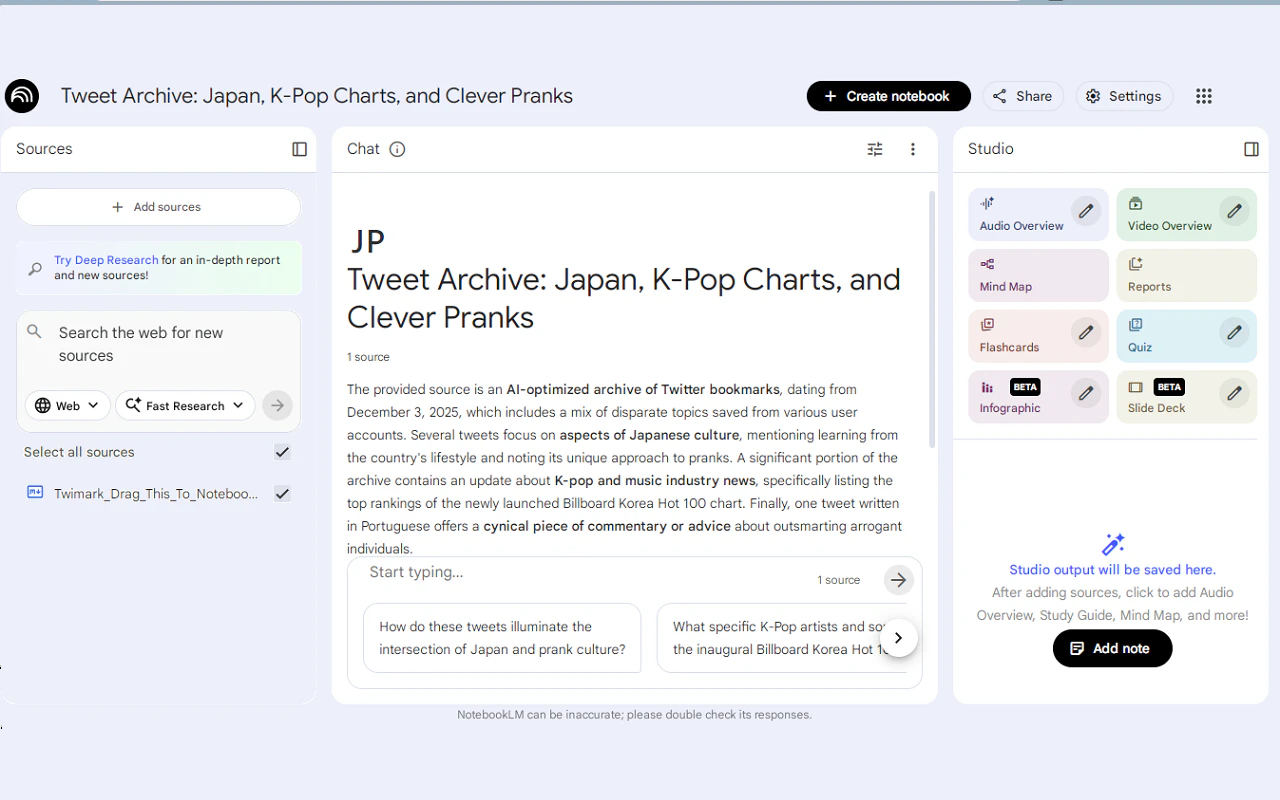1280x800 pixels.
Task: Focus Search the web for new sources field
Action: point(160,344)
